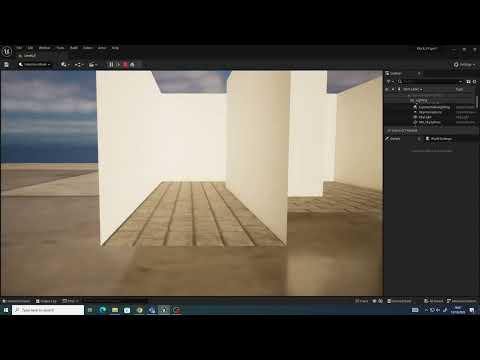The image size is (480, 360).
Task: Select SkyAtmosphere in the Outliner
Action: (430, 112)
